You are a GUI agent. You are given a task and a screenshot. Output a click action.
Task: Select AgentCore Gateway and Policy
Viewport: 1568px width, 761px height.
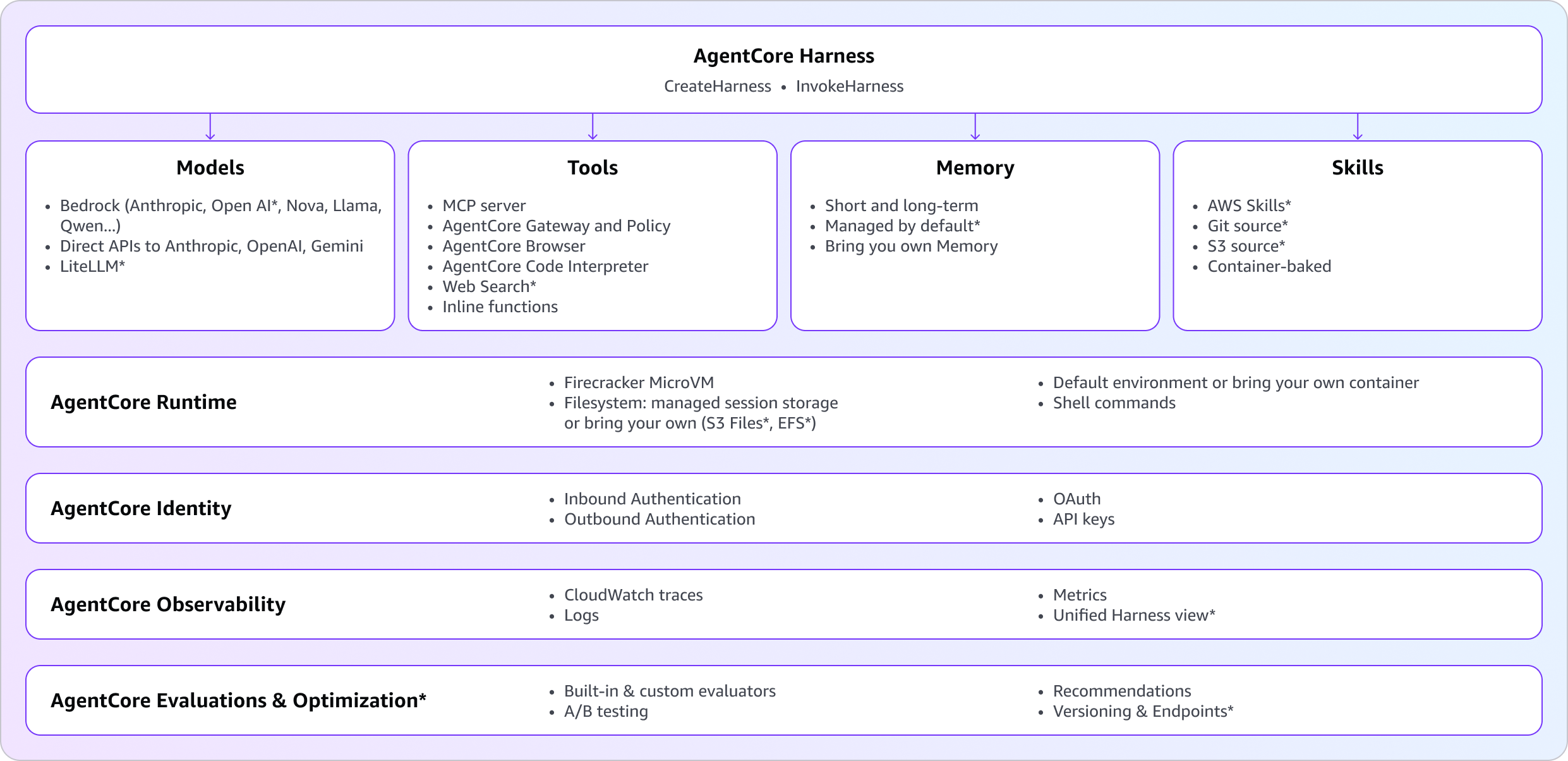click(x=557, y=226)
